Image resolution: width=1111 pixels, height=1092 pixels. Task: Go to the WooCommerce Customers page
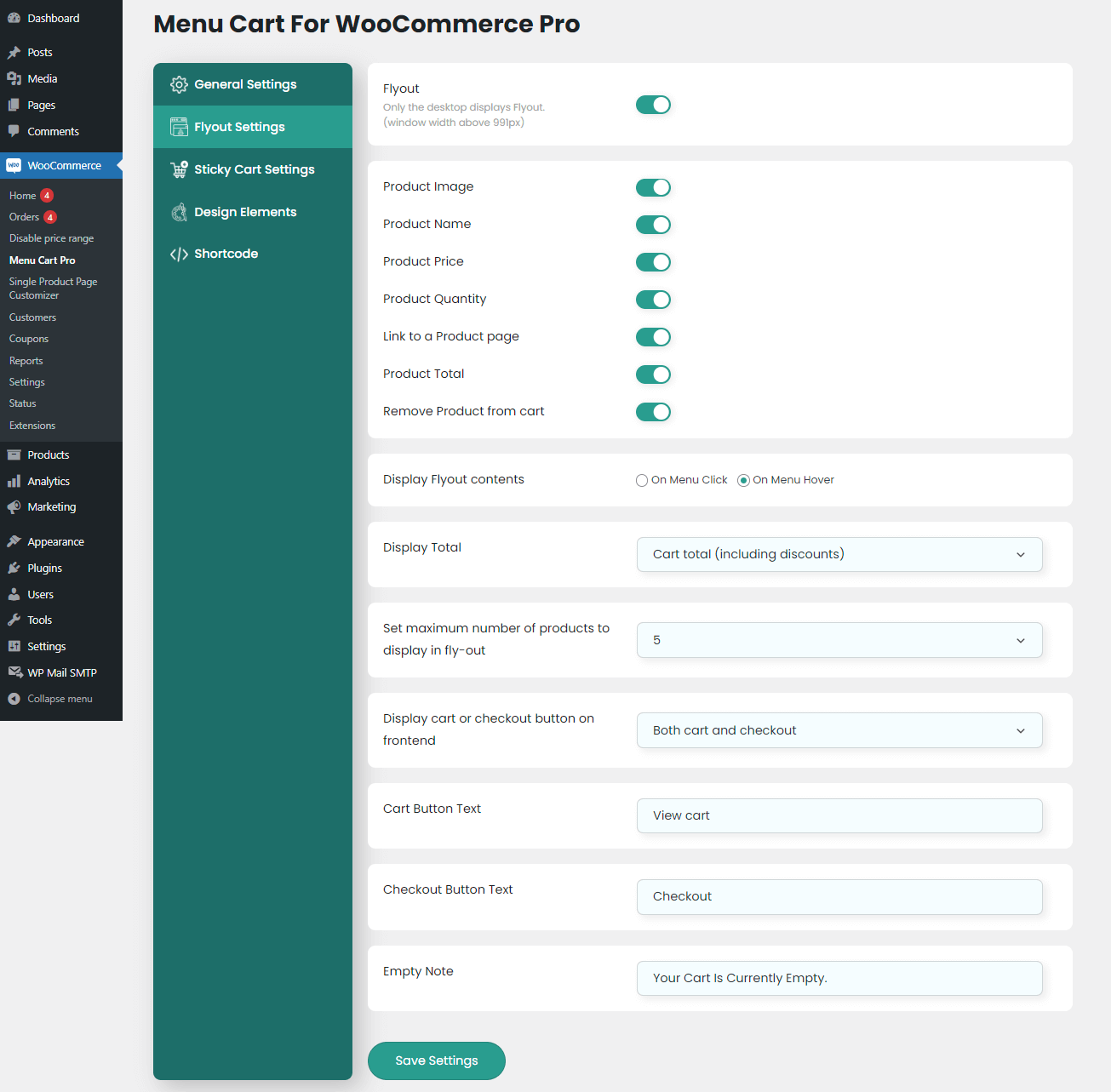tap(33, 317)
